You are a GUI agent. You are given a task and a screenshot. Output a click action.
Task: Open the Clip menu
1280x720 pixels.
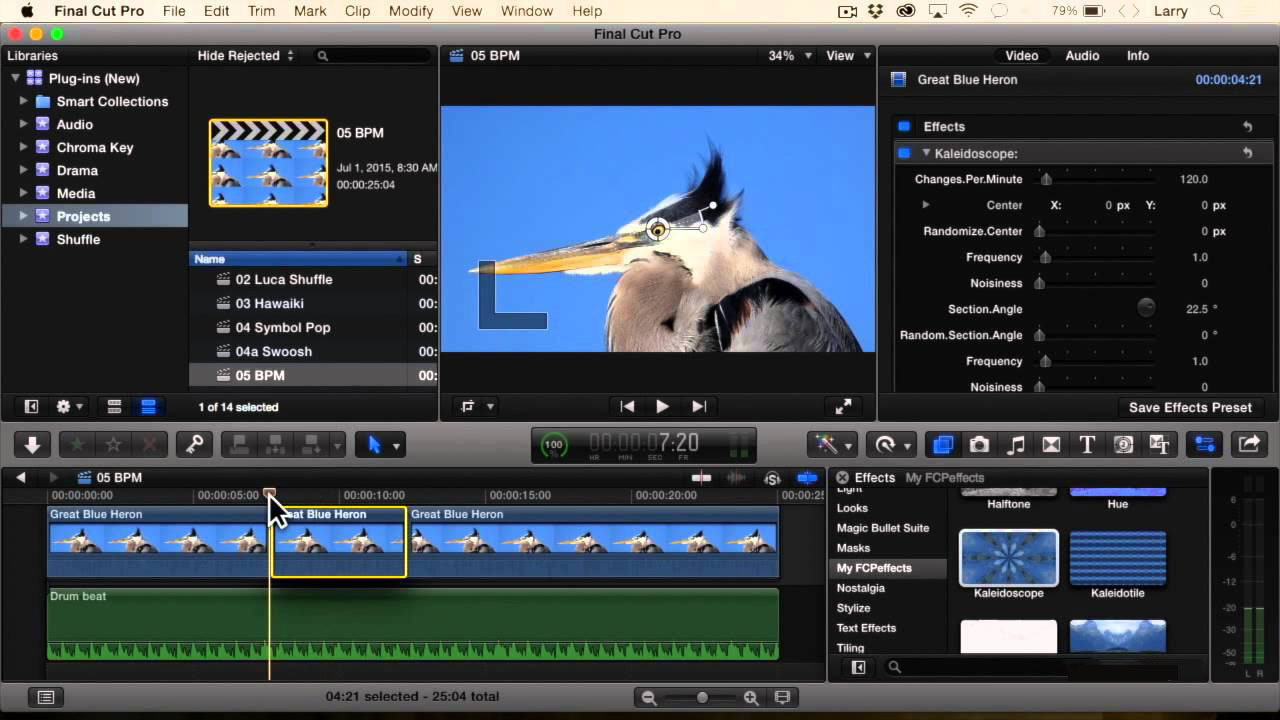click(x=357, y=11)
